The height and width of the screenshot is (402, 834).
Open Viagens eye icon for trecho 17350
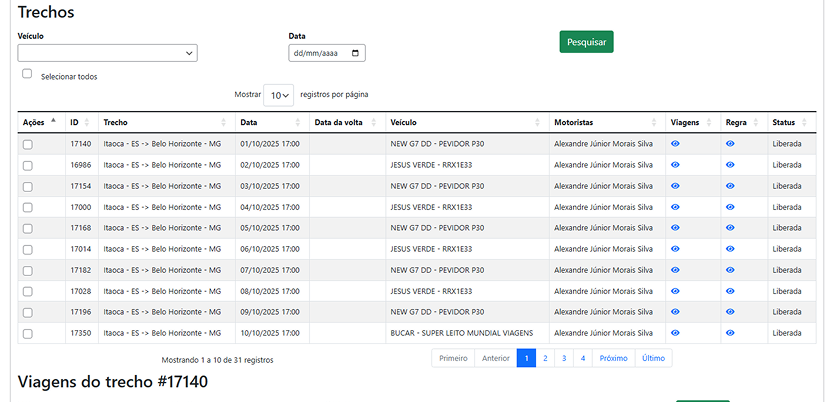point(675,333)
